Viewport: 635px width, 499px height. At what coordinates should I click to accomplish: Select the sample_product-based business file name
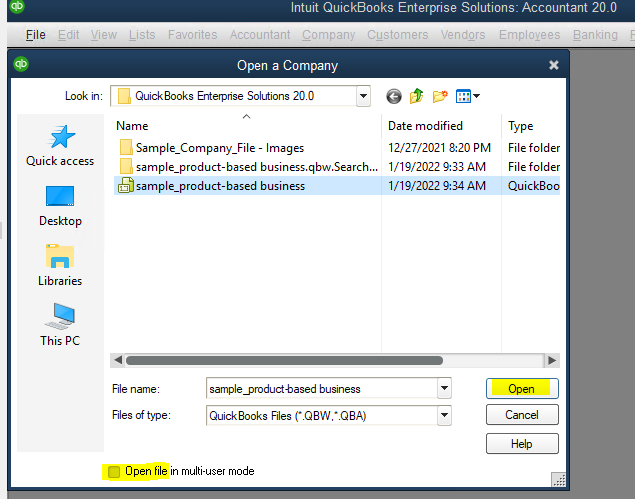point(220,186)
